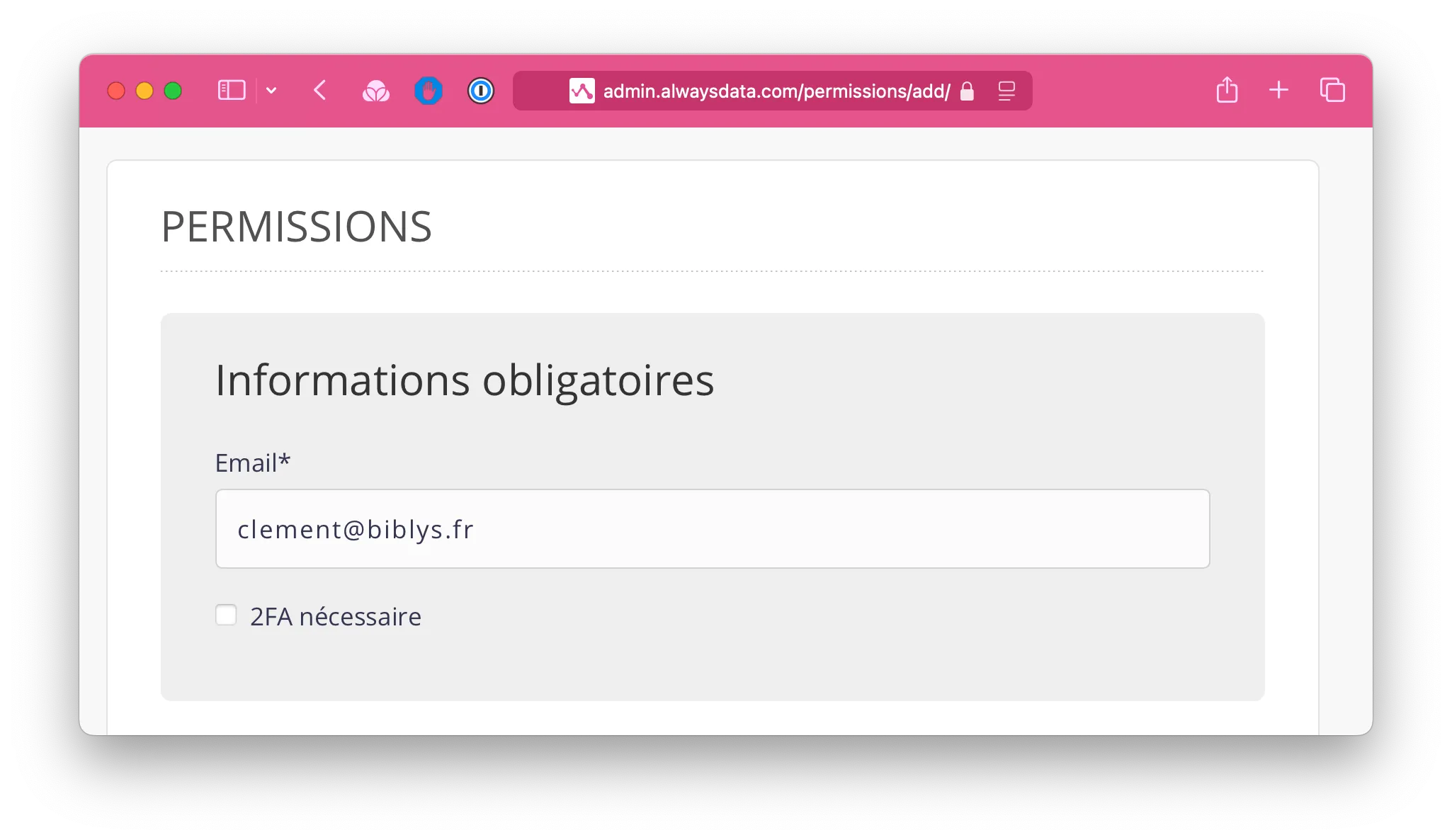Open the blue hand blocker extension

pyautogui.click(x=429, y=91)
